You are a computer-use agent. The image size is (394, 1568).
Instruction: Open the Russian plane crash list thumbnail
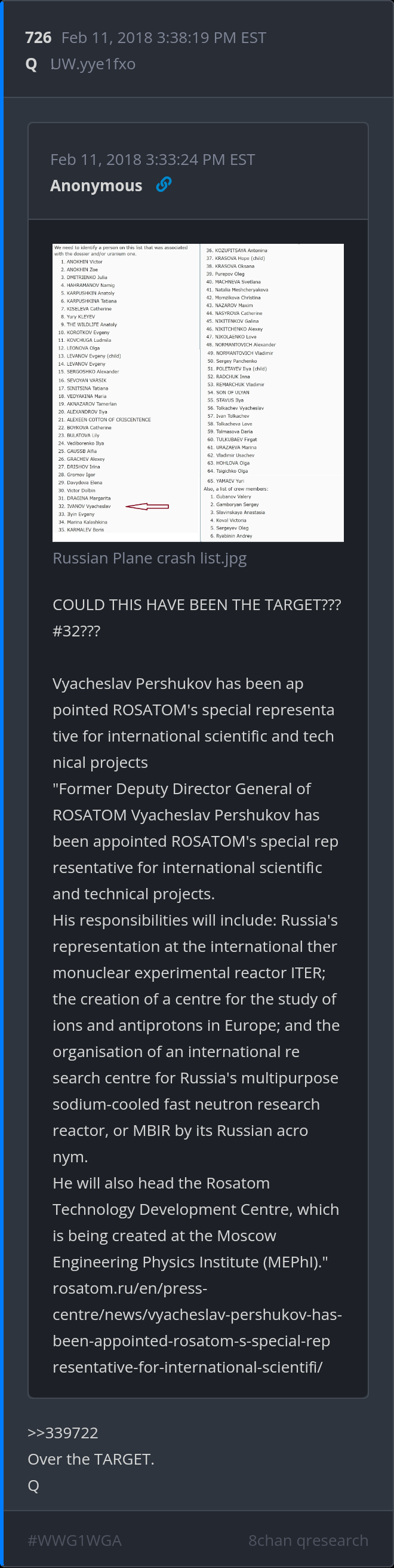198,393
